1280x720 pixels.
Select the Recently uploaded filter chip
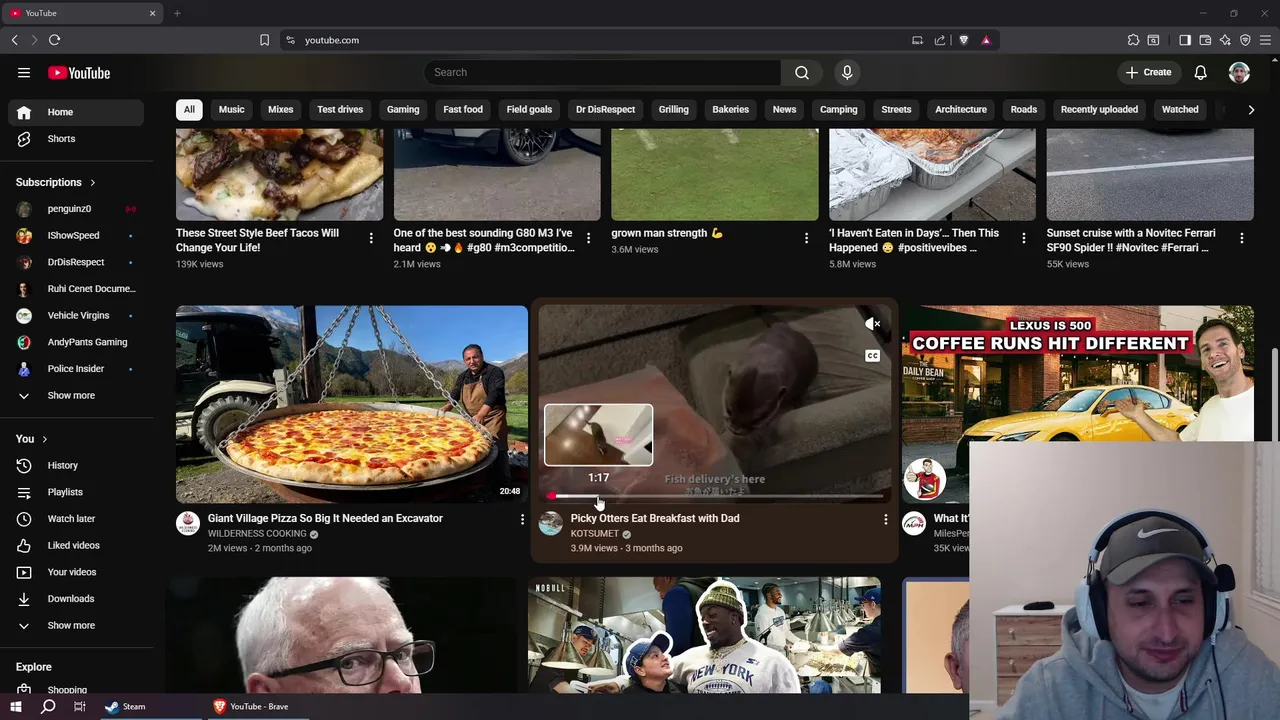pyautogui.click(x=1099, y=109)
